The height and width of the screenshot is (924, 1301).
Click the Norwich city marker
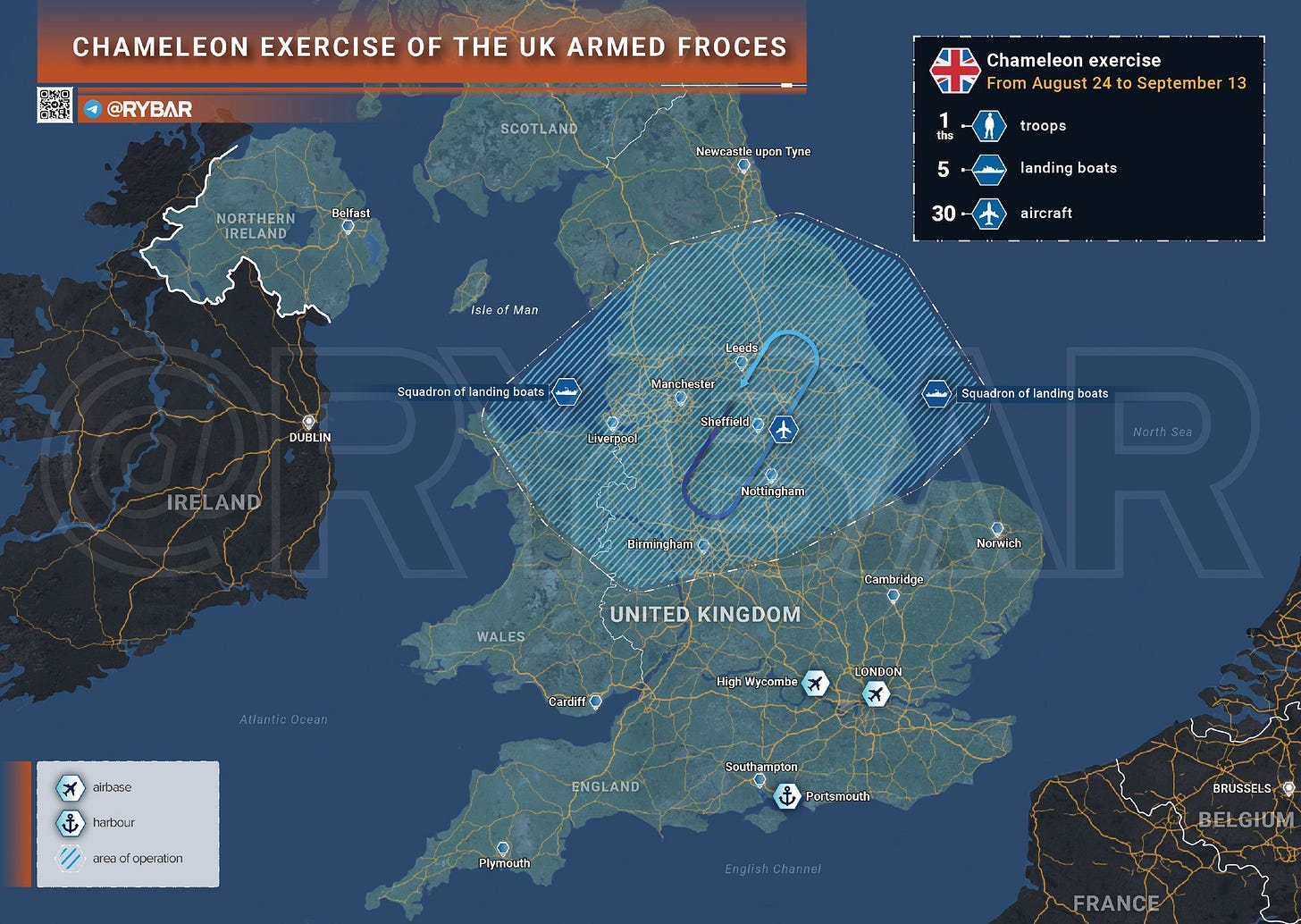[x=997, y=529]
